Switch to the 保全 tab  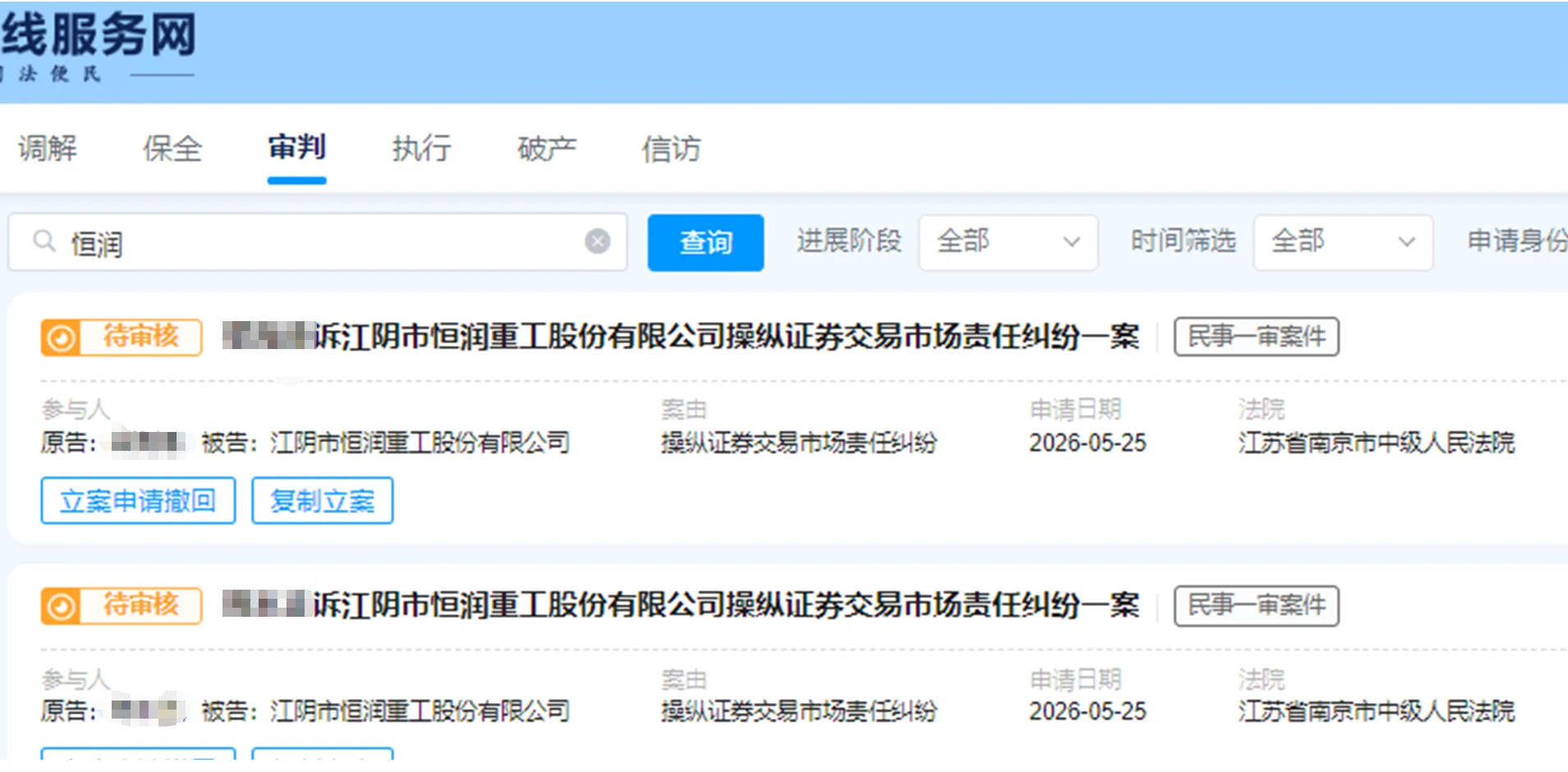tap(172, 149)
